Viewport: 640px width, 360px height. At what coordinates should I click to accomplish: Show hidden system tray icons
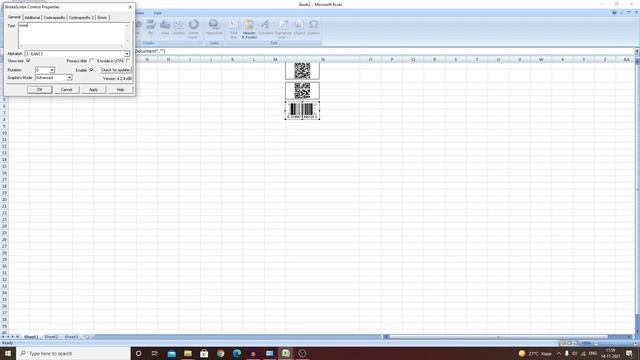click(559, 353)
